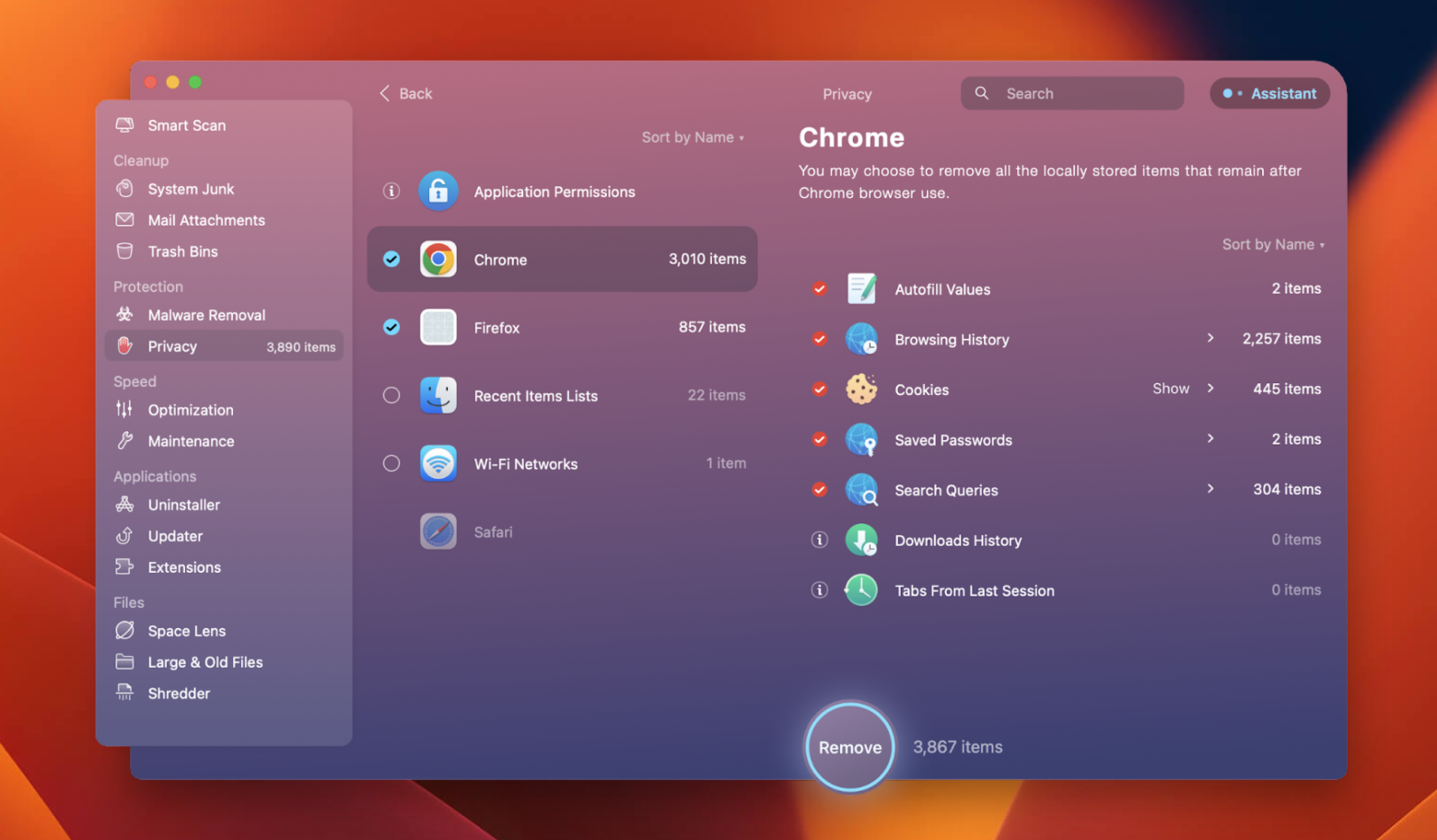Click the Updater icon in sidebar

(x=124, y=535)
